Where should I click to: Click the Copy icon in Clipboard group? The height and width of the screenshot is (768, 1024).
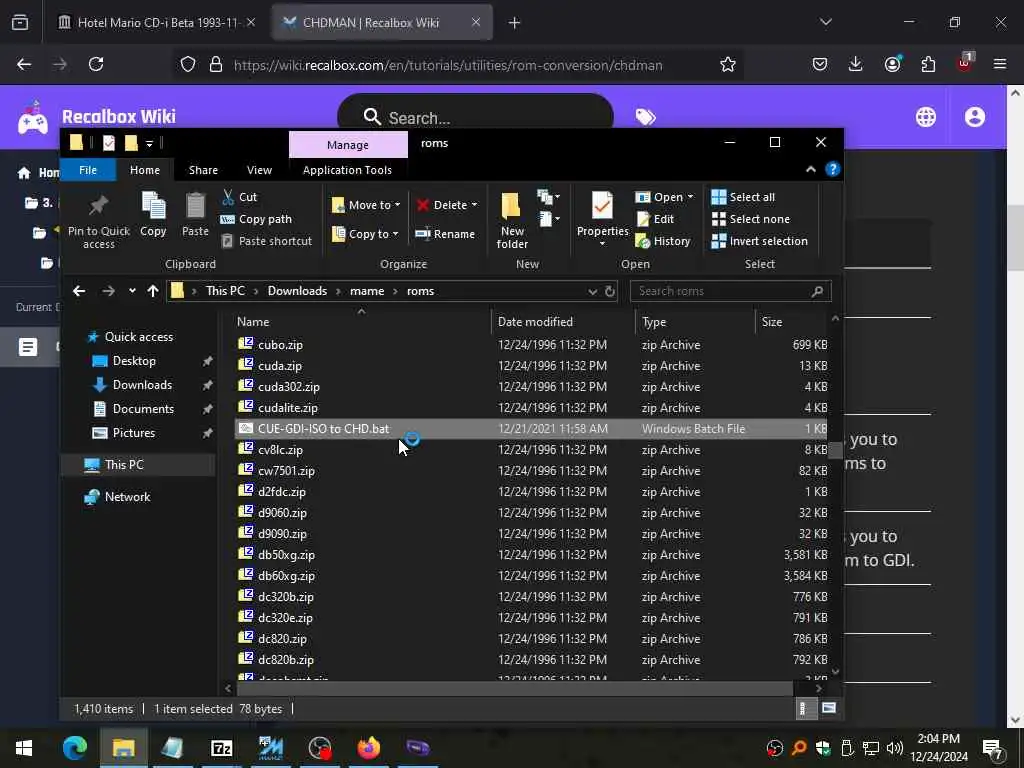[x=153, y=205]
